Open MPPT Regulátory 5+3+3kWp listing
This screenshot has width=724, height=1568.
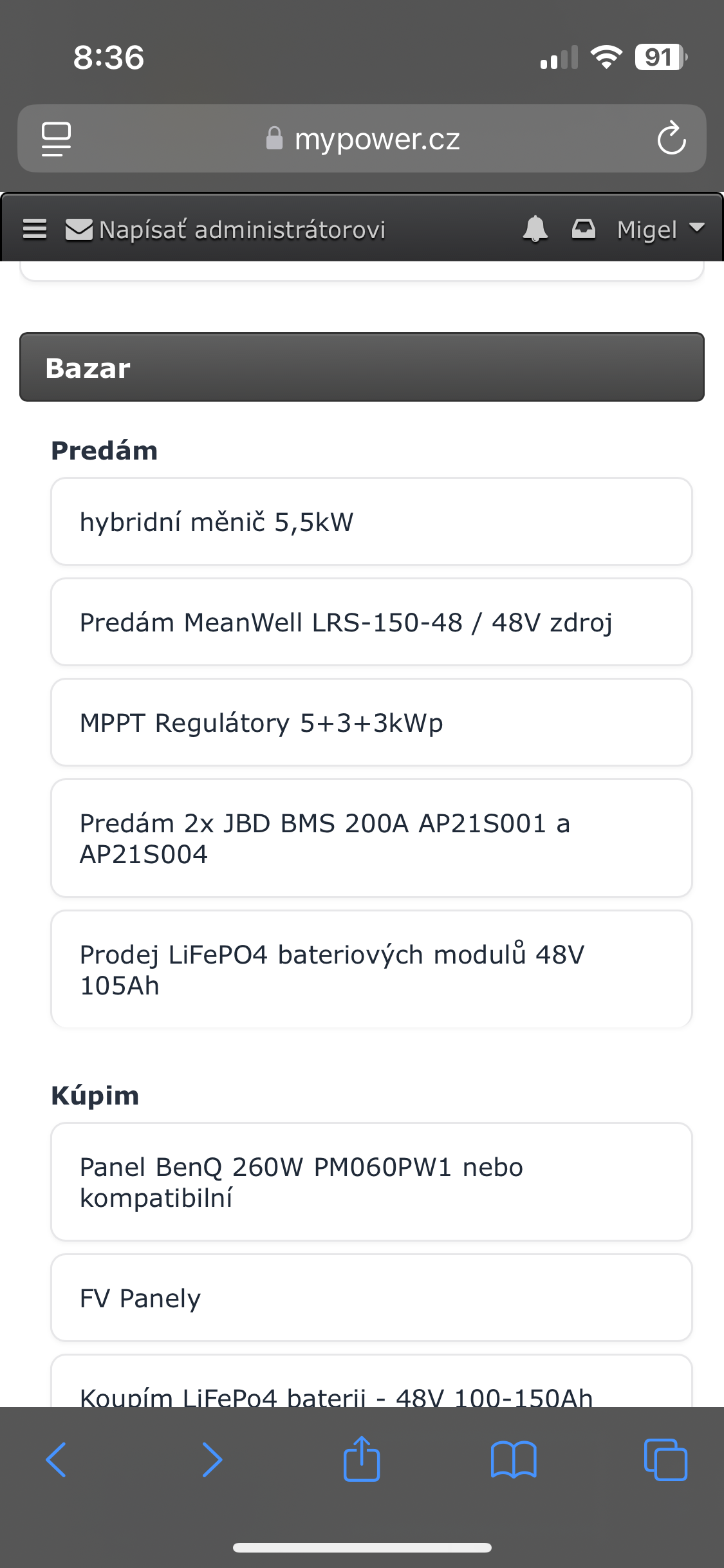pos(371,722)
